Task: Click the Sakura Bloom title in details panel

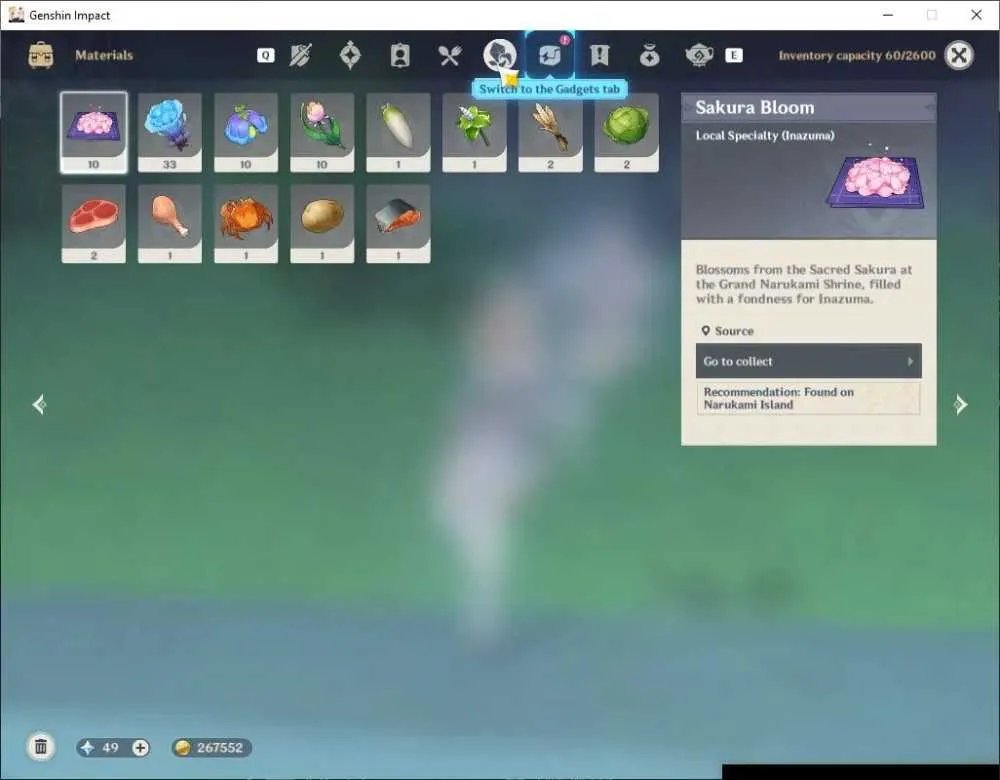Action: [754, 107]
